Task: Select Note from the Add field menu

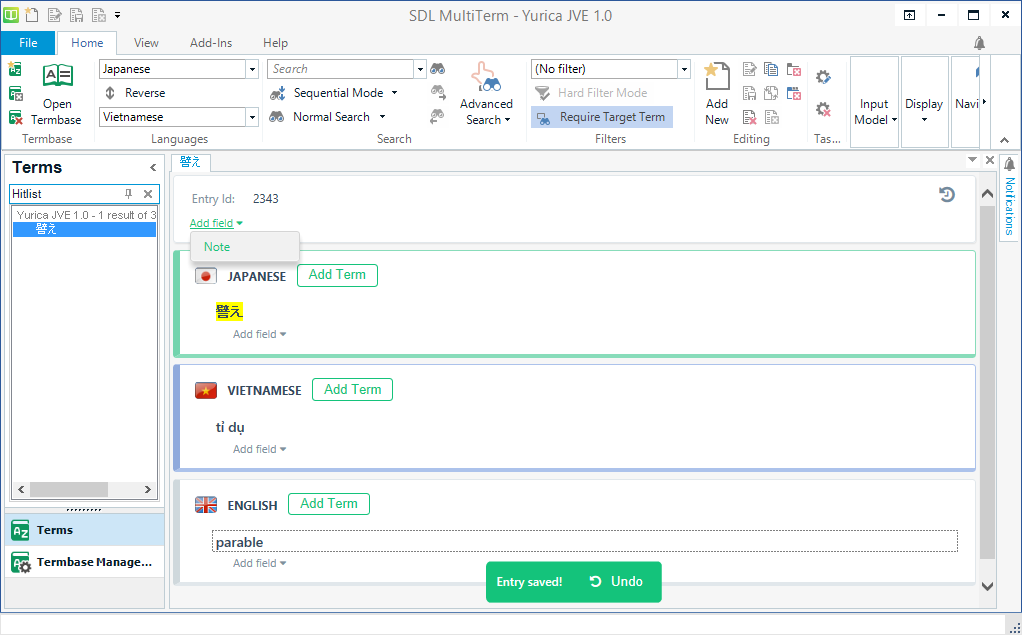Action: [x=244, y=247]
